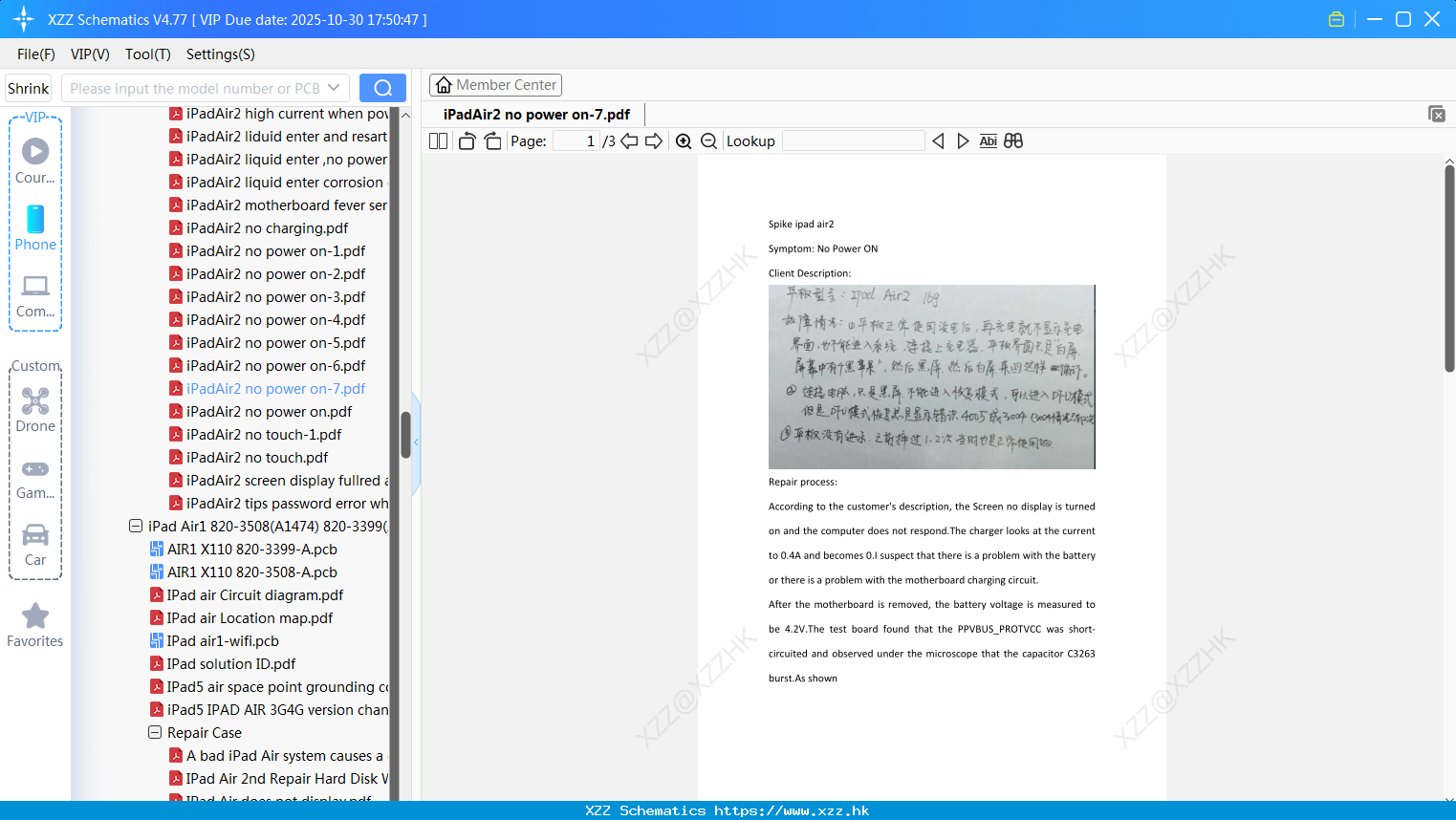1456x820 pixels.
Task: Open iPadAir2 no charging.pdf
Action: tap(267, 228)
